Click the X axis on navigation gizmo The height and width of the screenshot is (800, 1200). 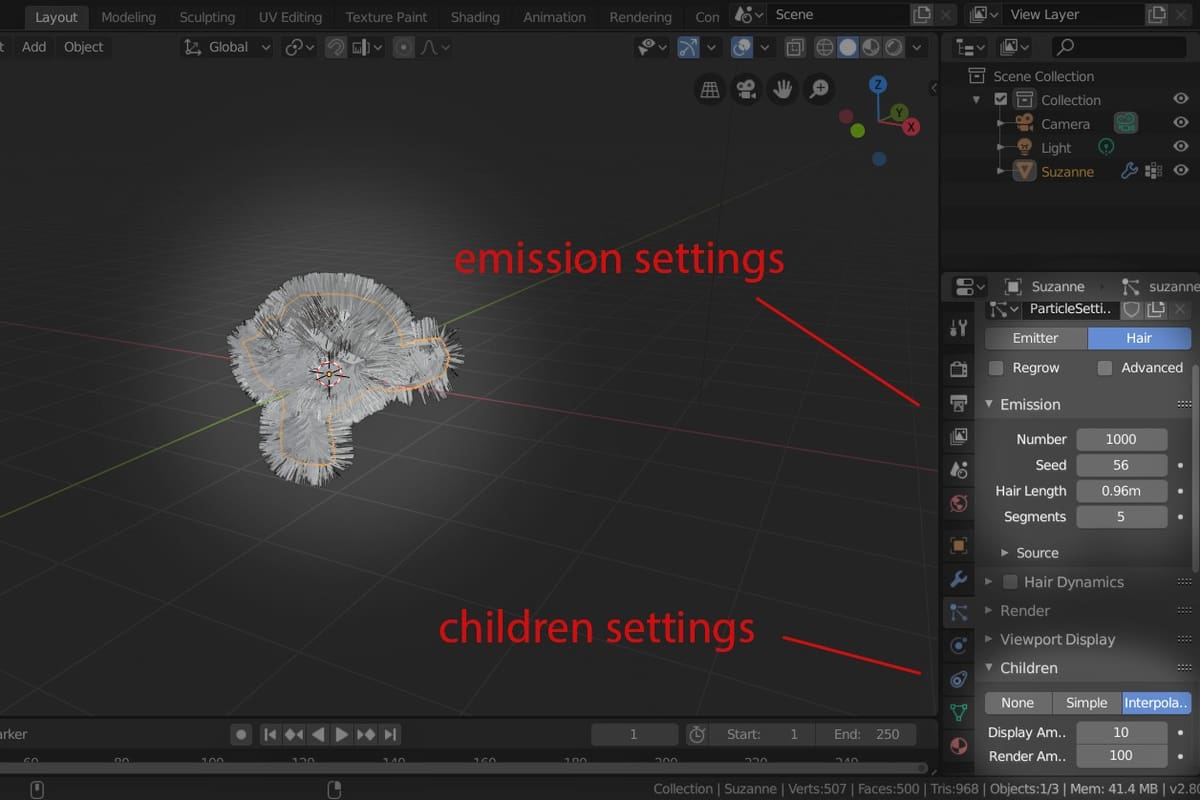coord(911,127)
